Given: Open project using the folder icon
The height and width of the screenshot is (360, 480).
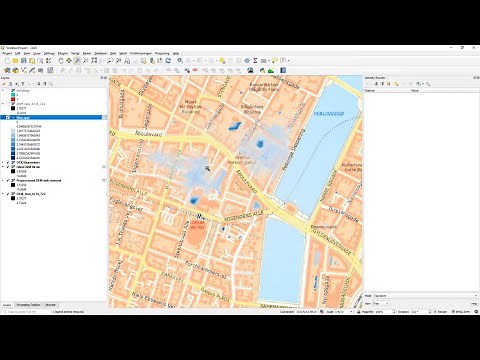Looking at the screenshot, I should point(15,61).
